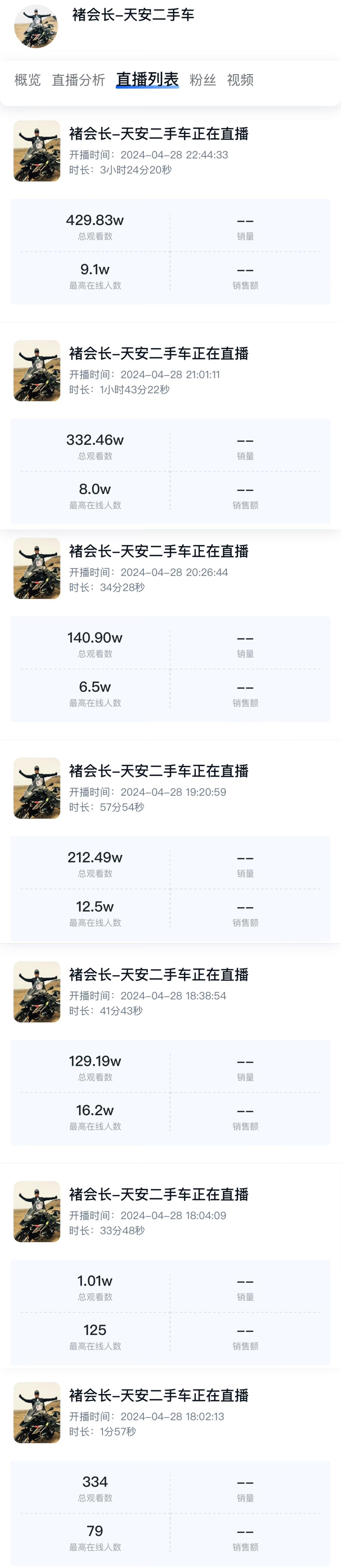Open thumbnail of stream started 21:01:11
This screenshot has height=1568, width=341.
click(37, 371)
